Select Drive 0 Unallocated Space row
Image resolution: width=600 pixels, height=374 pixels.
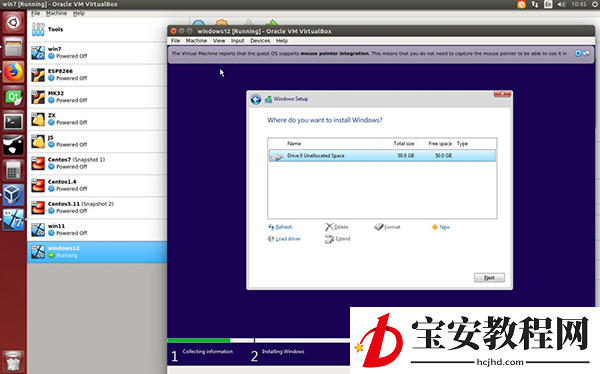pyautogui.click(x=382, y=156)
